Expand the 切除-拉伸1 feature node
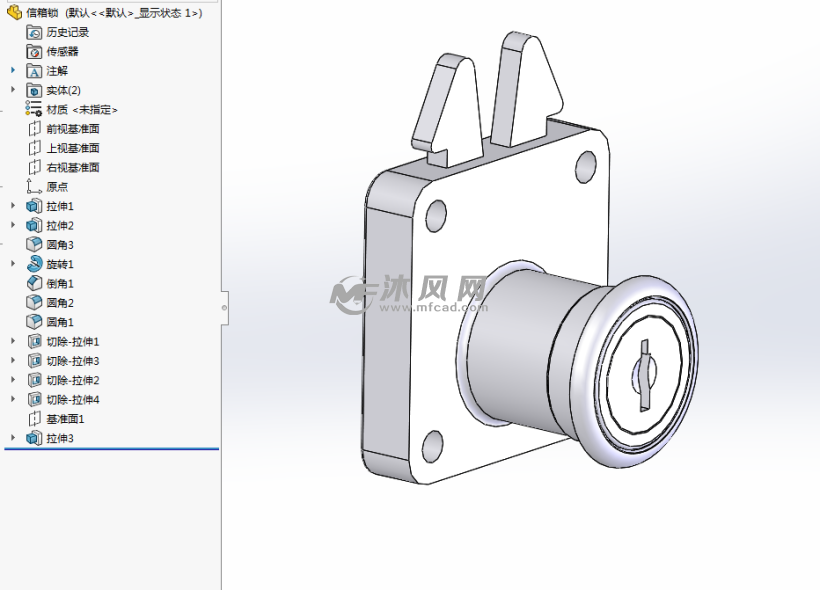Screen dimensions: 820x590 pyautogui.click(x=13, y=341)
